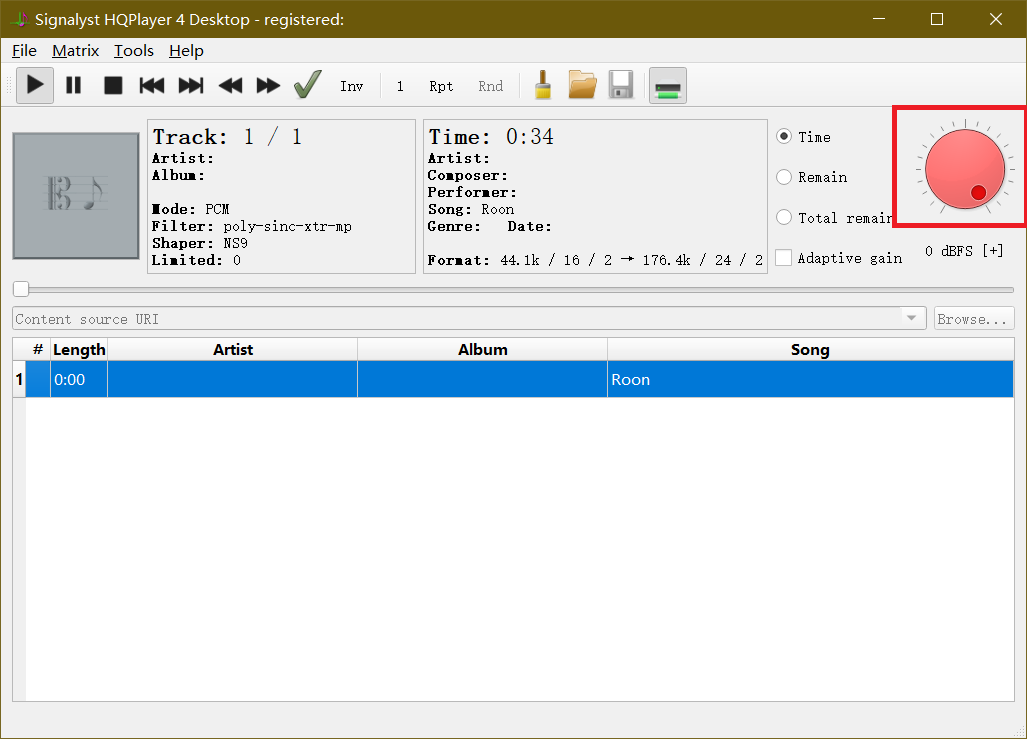This screenshot has height=739, width=1027.
Task: Save playlist with floppy disk icon
Action: click(621, 86)
